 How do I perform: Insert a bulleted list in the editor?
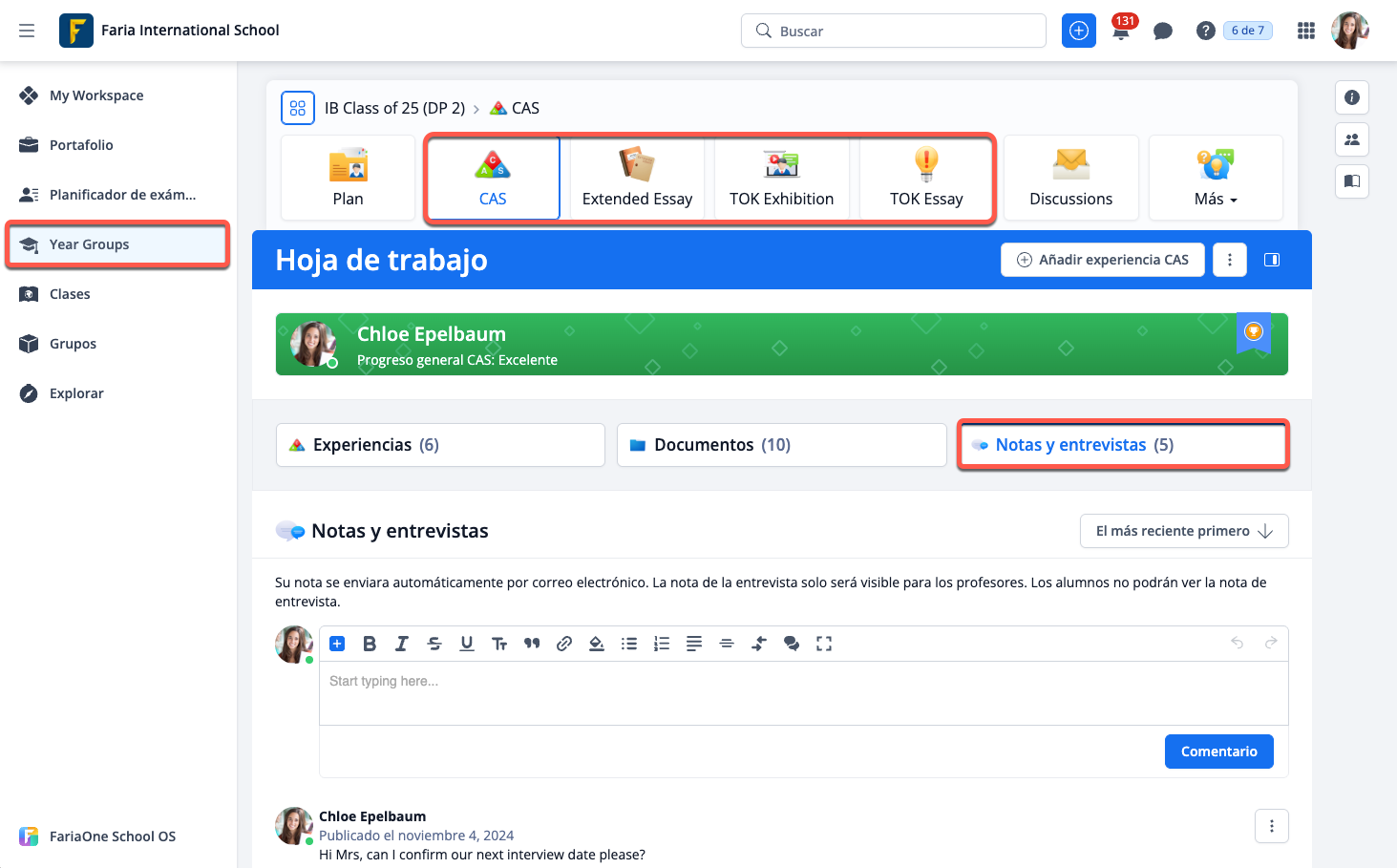(x=629, y=644)
